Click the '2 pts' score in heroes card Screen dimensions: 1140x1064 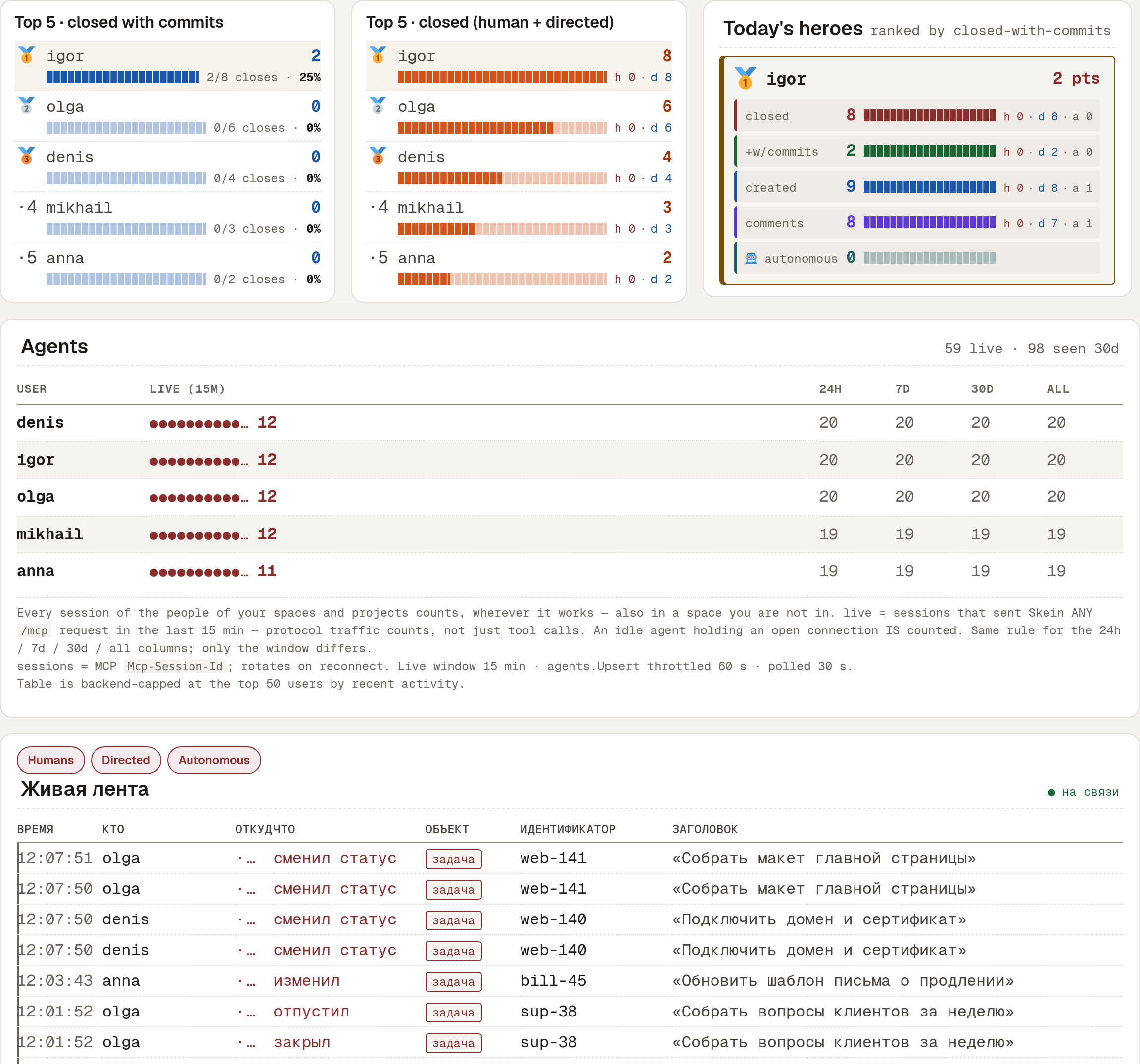pos(1076,78)
